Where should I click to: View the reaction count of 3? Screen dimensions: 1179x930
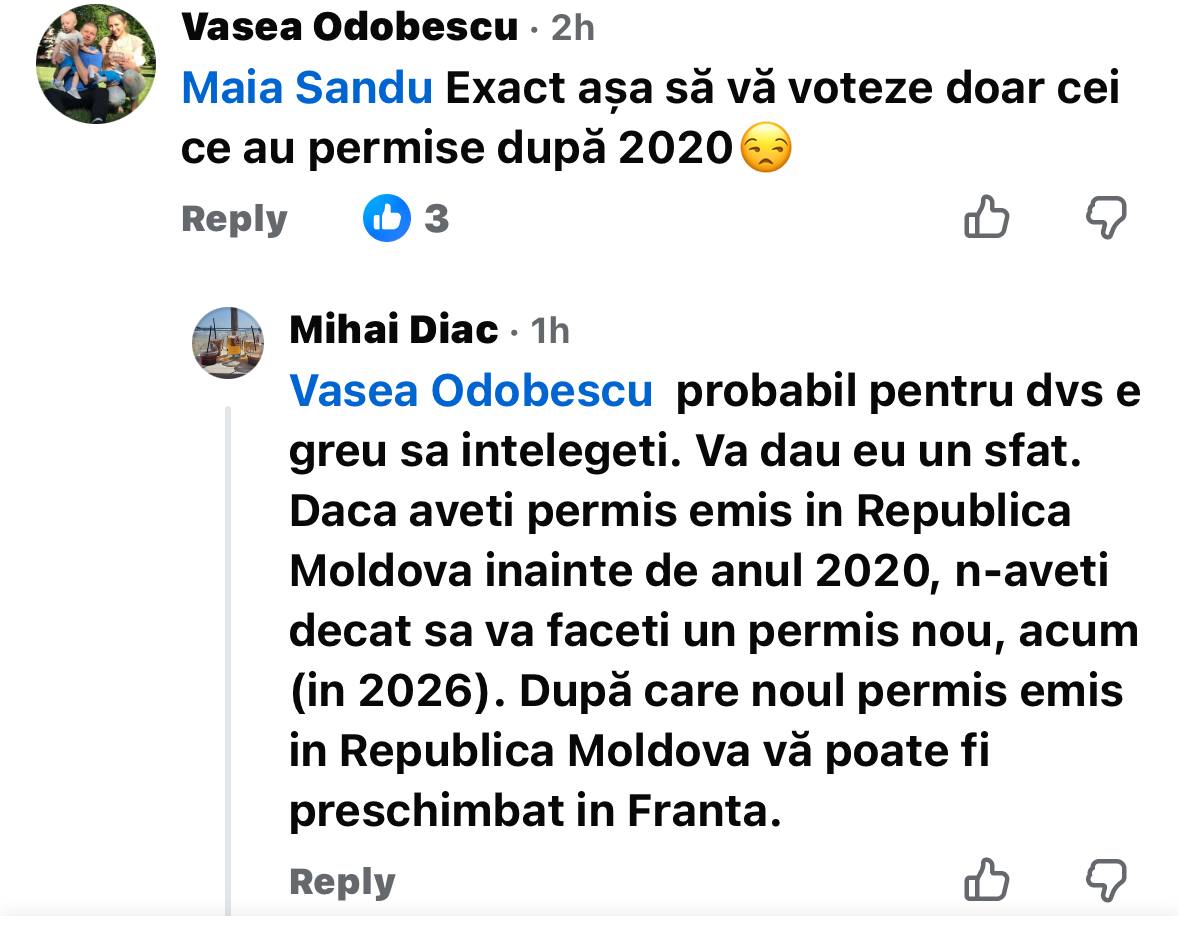coord(436,219)
